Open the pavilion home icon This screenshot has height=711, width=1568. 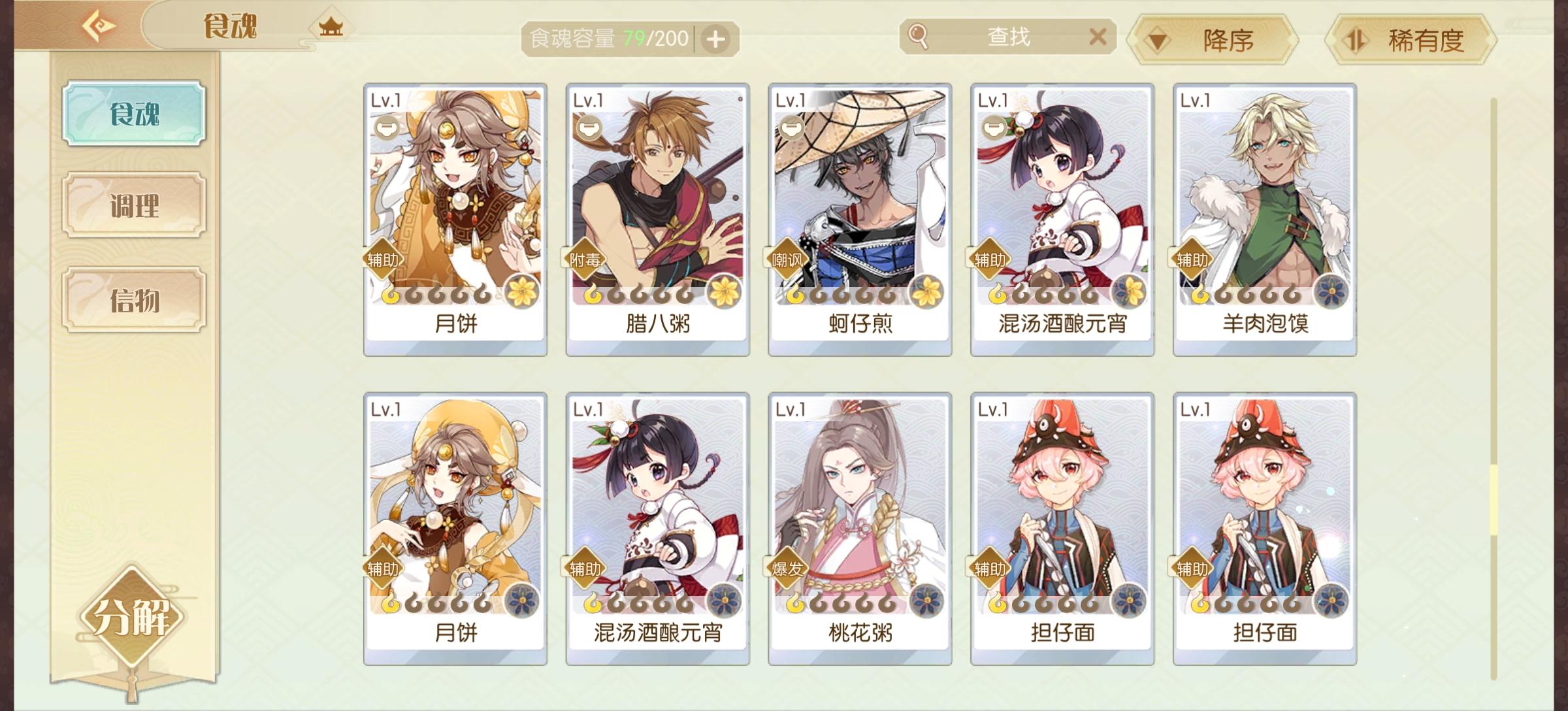coord(331,27)
